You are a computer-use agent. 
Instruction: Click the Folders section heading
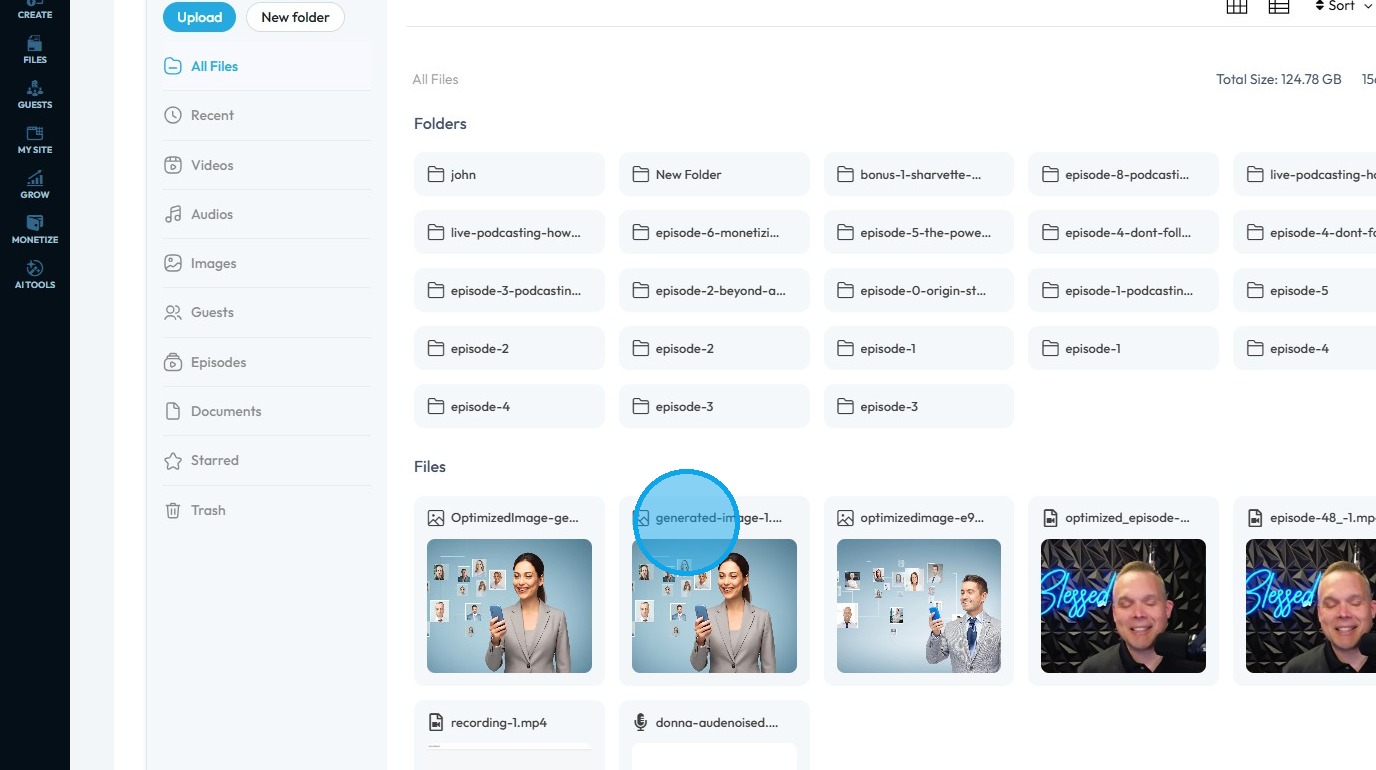coord(440,124)
